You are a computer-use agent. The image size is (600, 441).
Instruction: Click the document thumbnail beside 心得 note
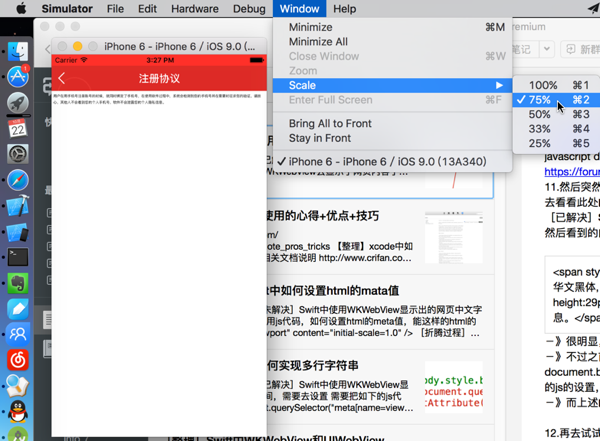tap(454, 237)
